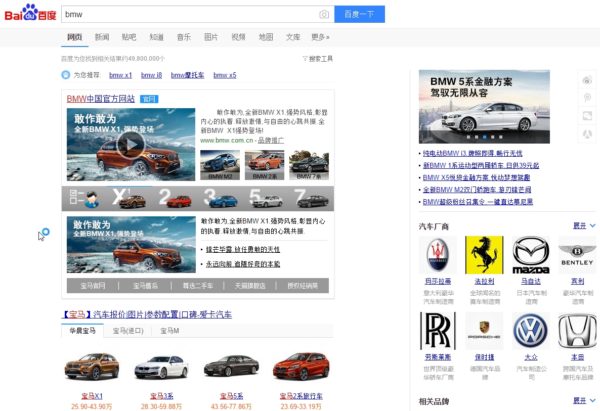The image size is (600, 411).
Task: Open the 【宝马】汽车报价 爱卡汽车 result
Action: pos(147,315)
